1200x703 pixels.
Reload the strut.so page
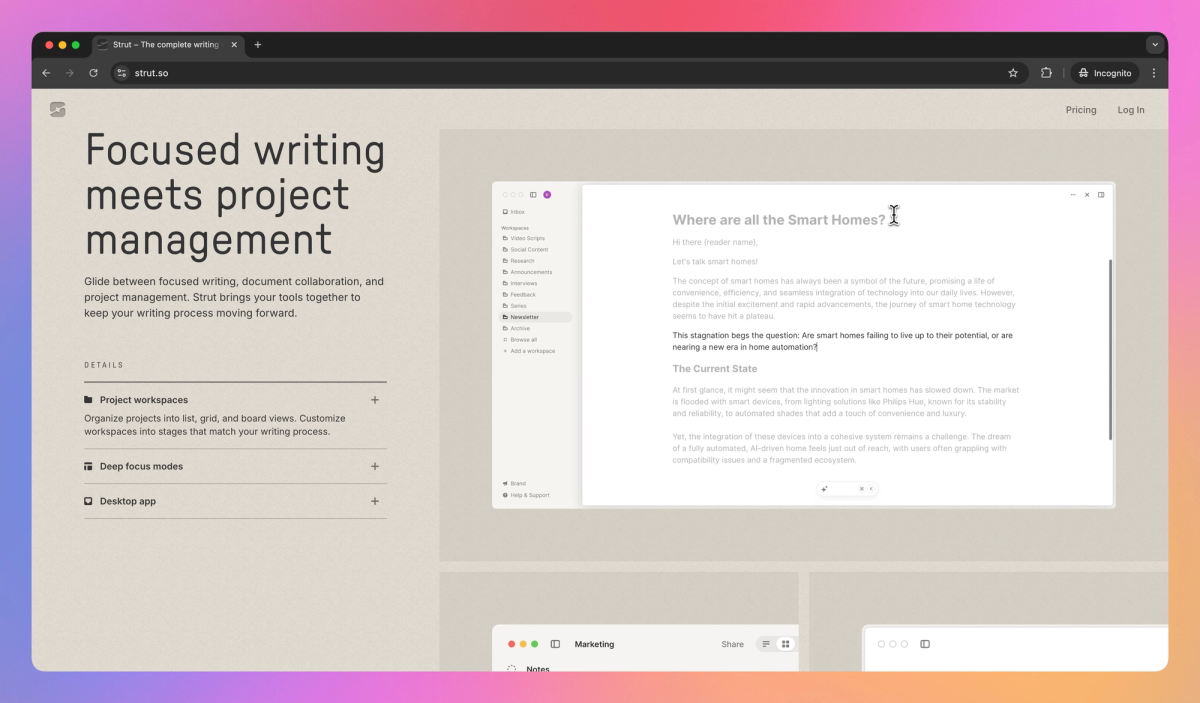click(94, 73)
